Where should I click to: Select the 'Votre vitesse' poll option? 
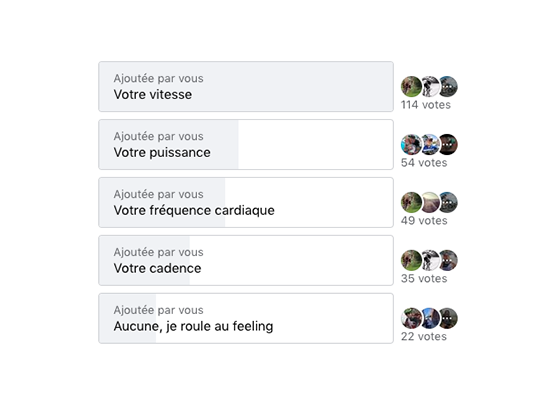point(246,87)
